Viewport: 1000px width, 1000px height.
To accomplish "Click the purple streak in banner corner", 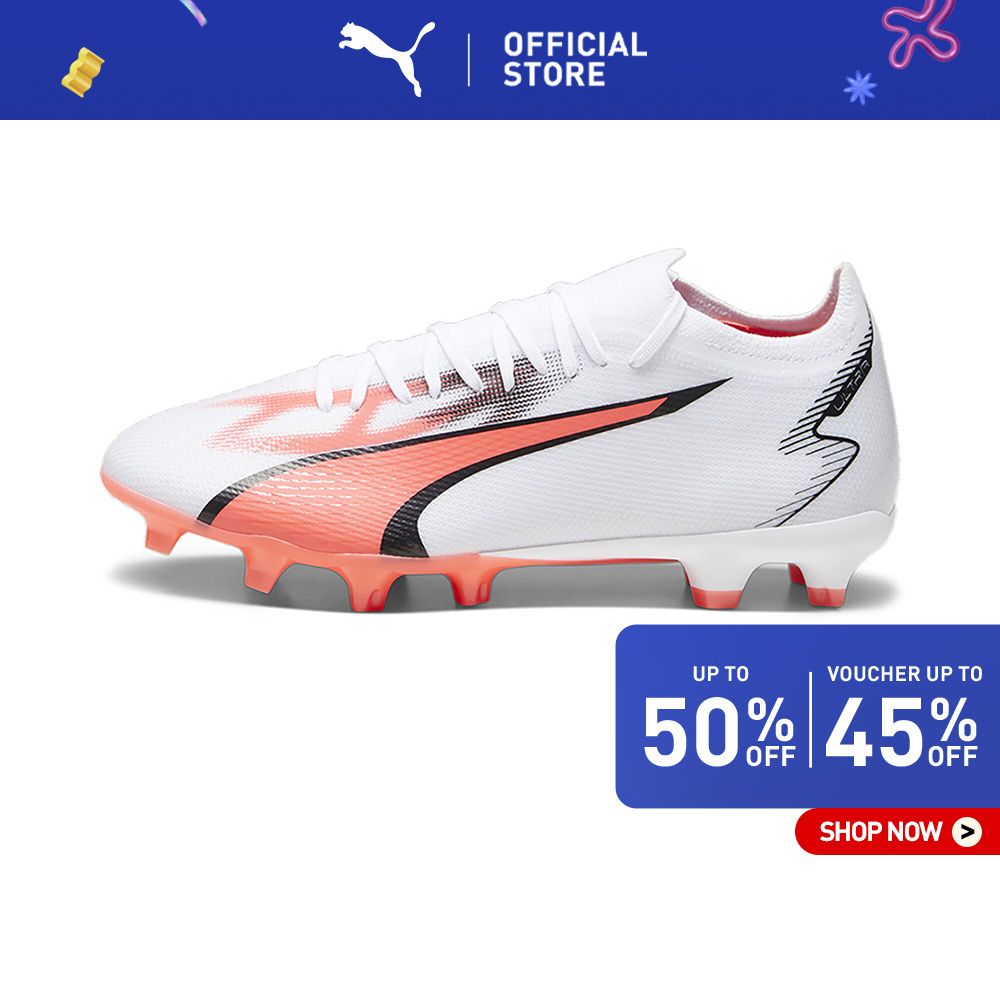I will [193, 12].
